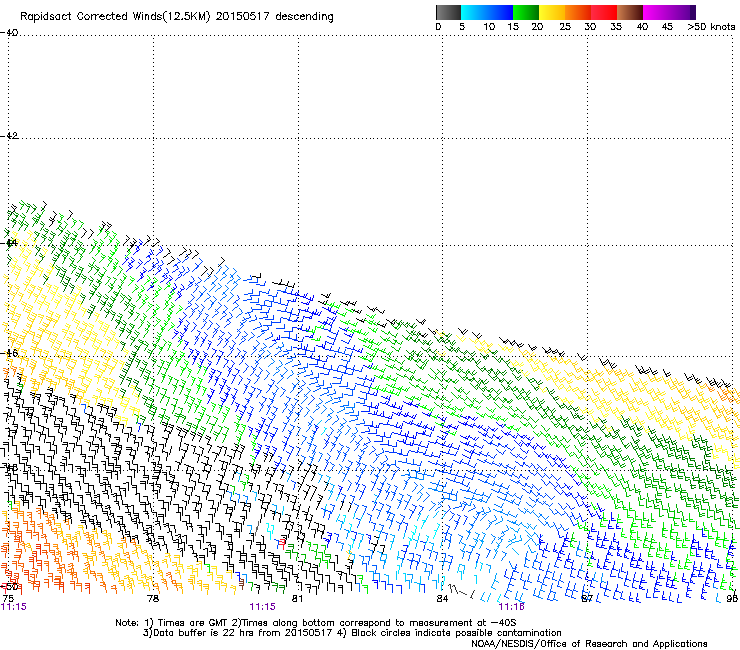Click the gray 0-5 knots color segment

[448, 12]
